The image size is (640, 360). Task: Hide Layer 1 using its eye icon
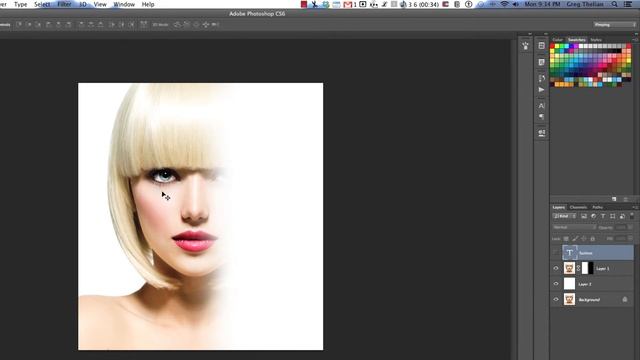pos(556,268)
